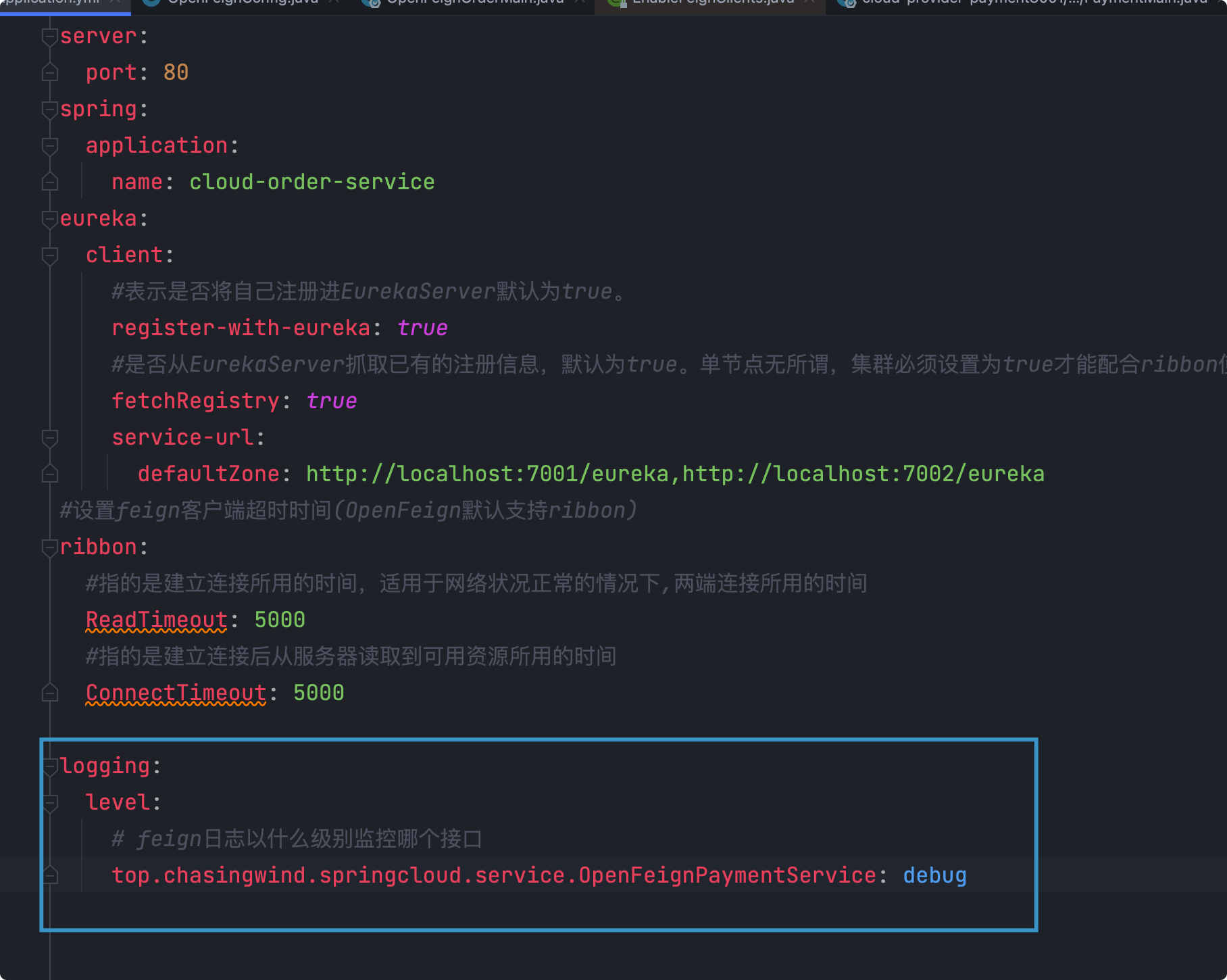Click the fetchRegistry key
Viewport: 1227px width, 980px height.
pos(196,401)
